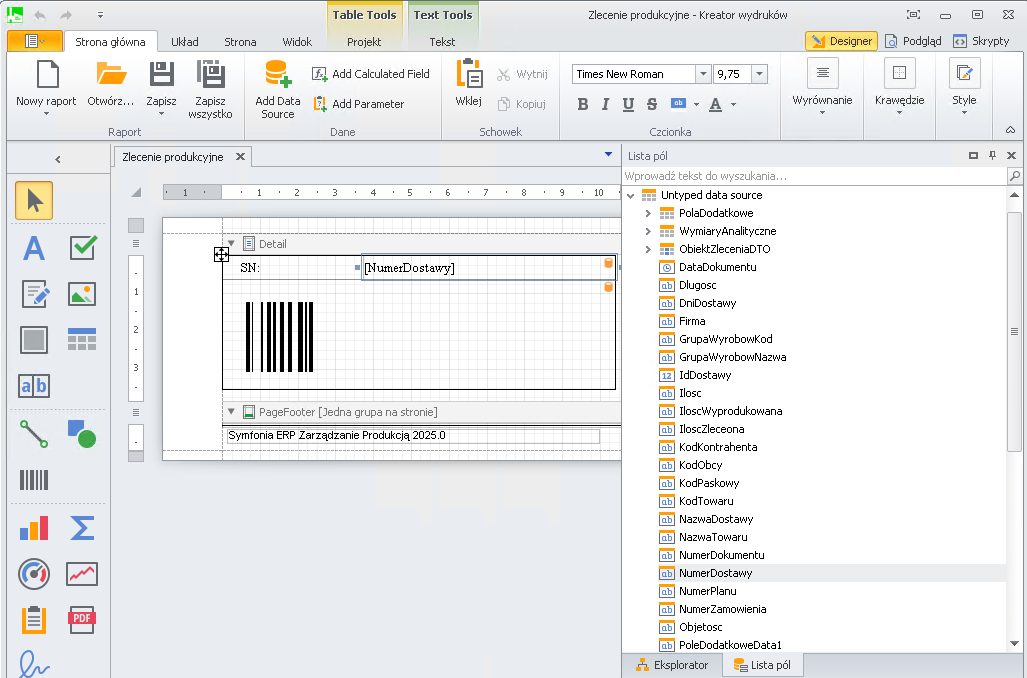Expand the ObiektZleceniaDTO node
The width and height of the screenshot is (1027, 678).
click(x=648, y=249)
